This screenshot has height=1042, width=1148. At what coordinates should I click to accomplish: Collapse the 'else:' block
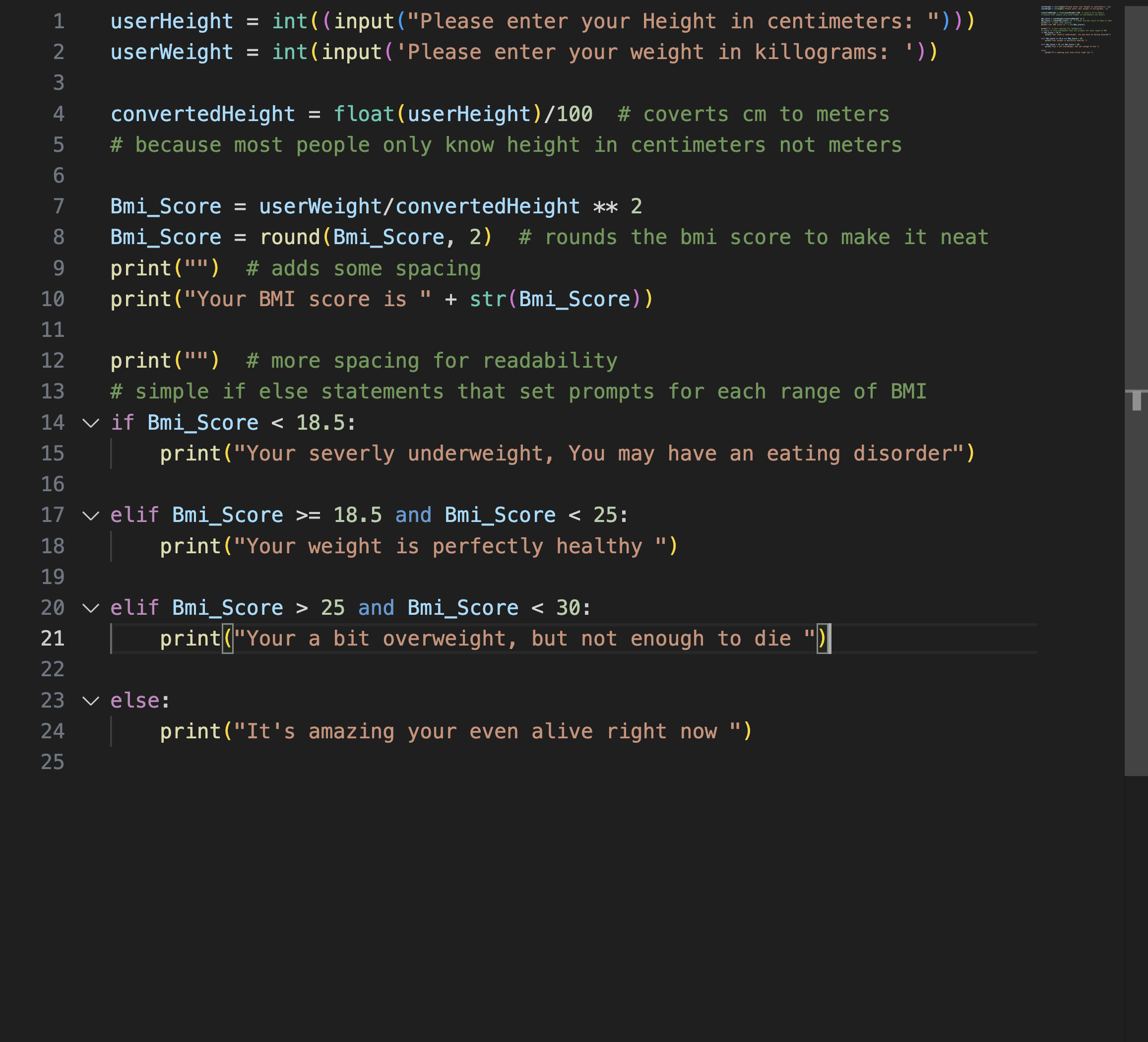[x=91, y=701]
